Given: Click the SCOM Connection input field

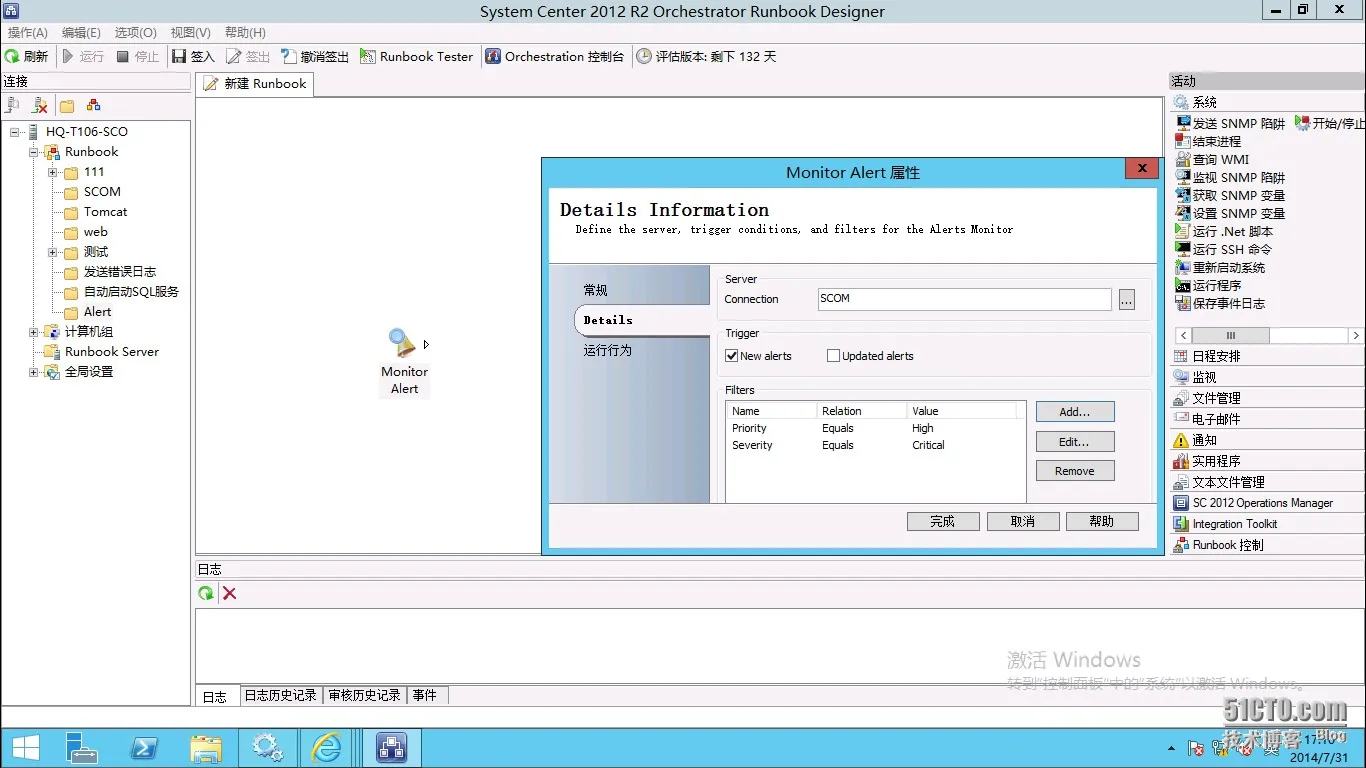Looking at the screenshot, I should (x=965, y=299).
